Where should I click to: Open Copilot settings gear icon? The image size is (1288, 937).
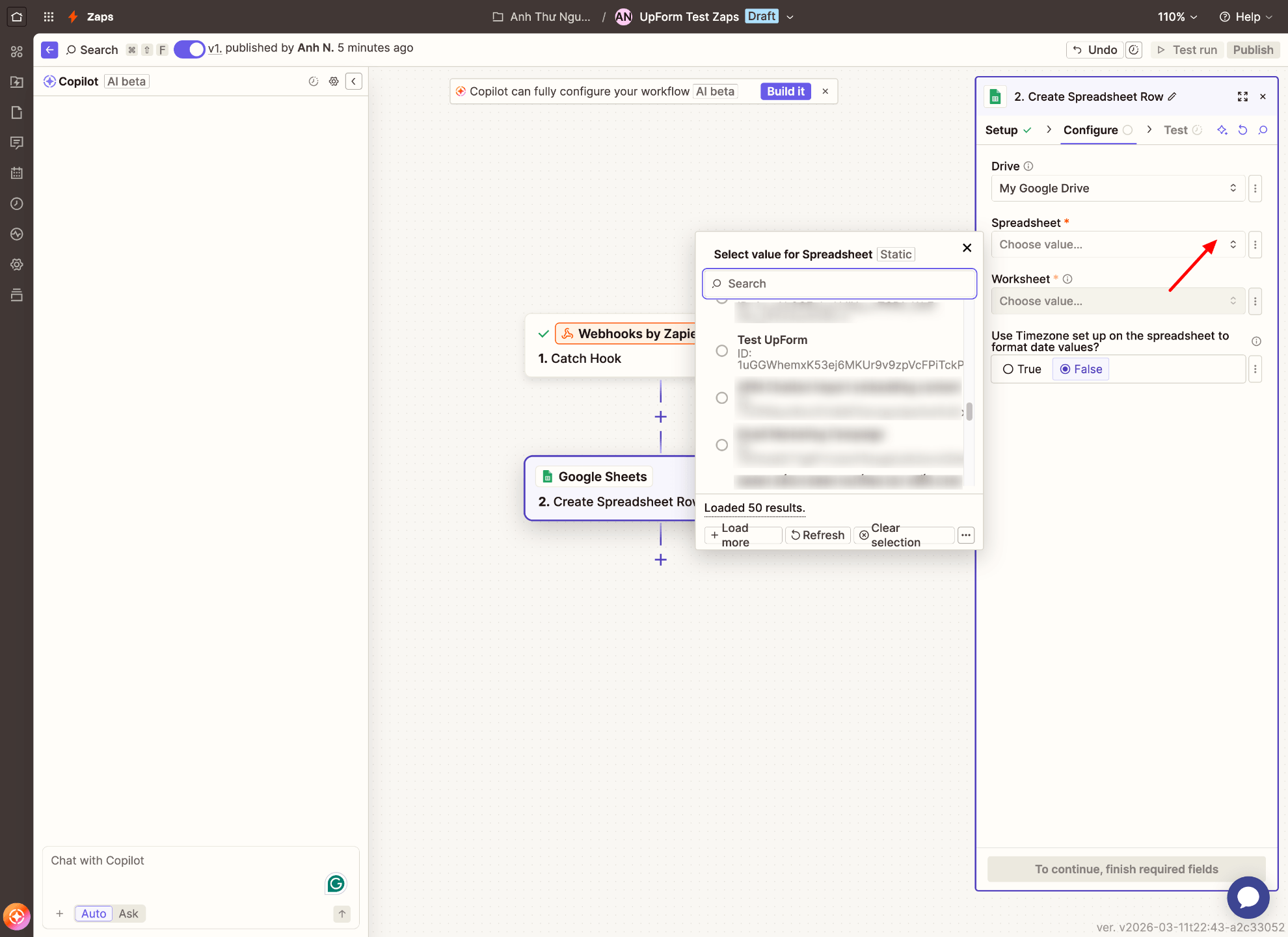(x=334, y=81)
